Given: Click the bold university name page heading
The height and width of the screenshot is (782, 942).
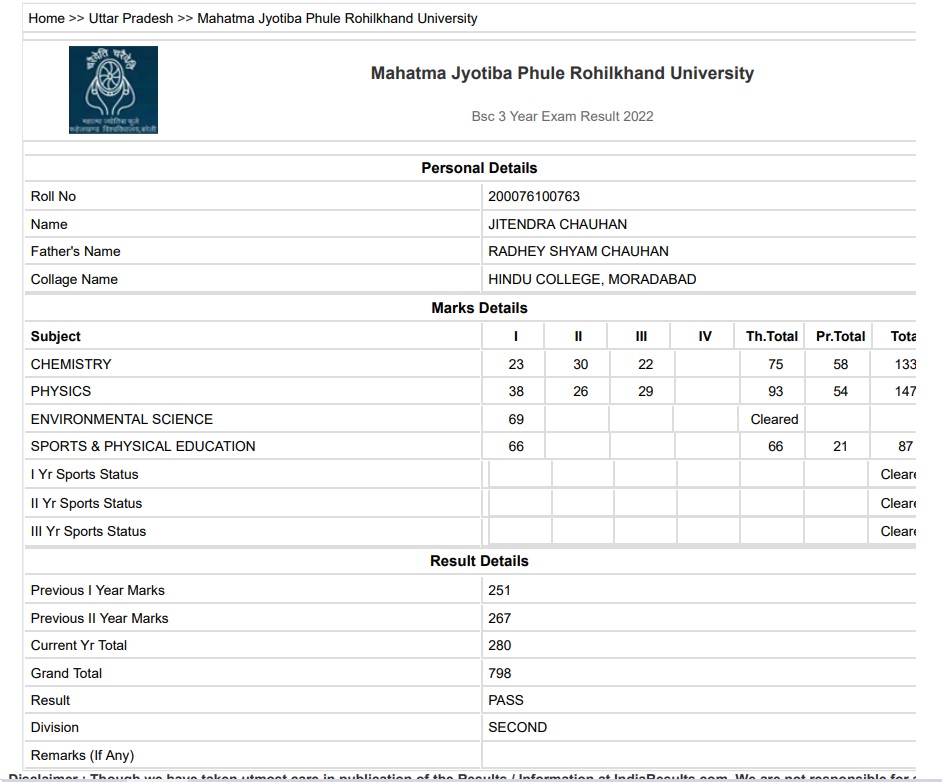Looking at the screenshot, I should (562, 73).
